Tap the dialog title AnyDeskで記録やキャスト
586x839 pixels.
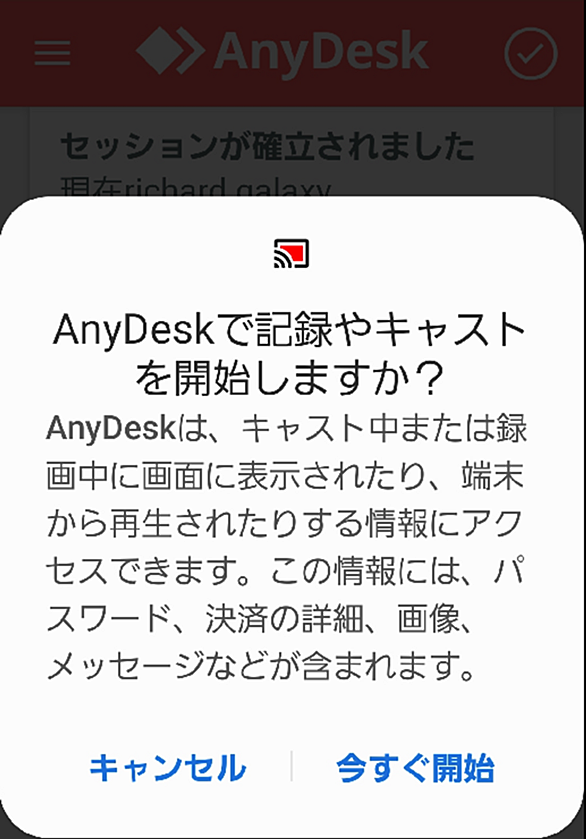click(x=290, y=330)
